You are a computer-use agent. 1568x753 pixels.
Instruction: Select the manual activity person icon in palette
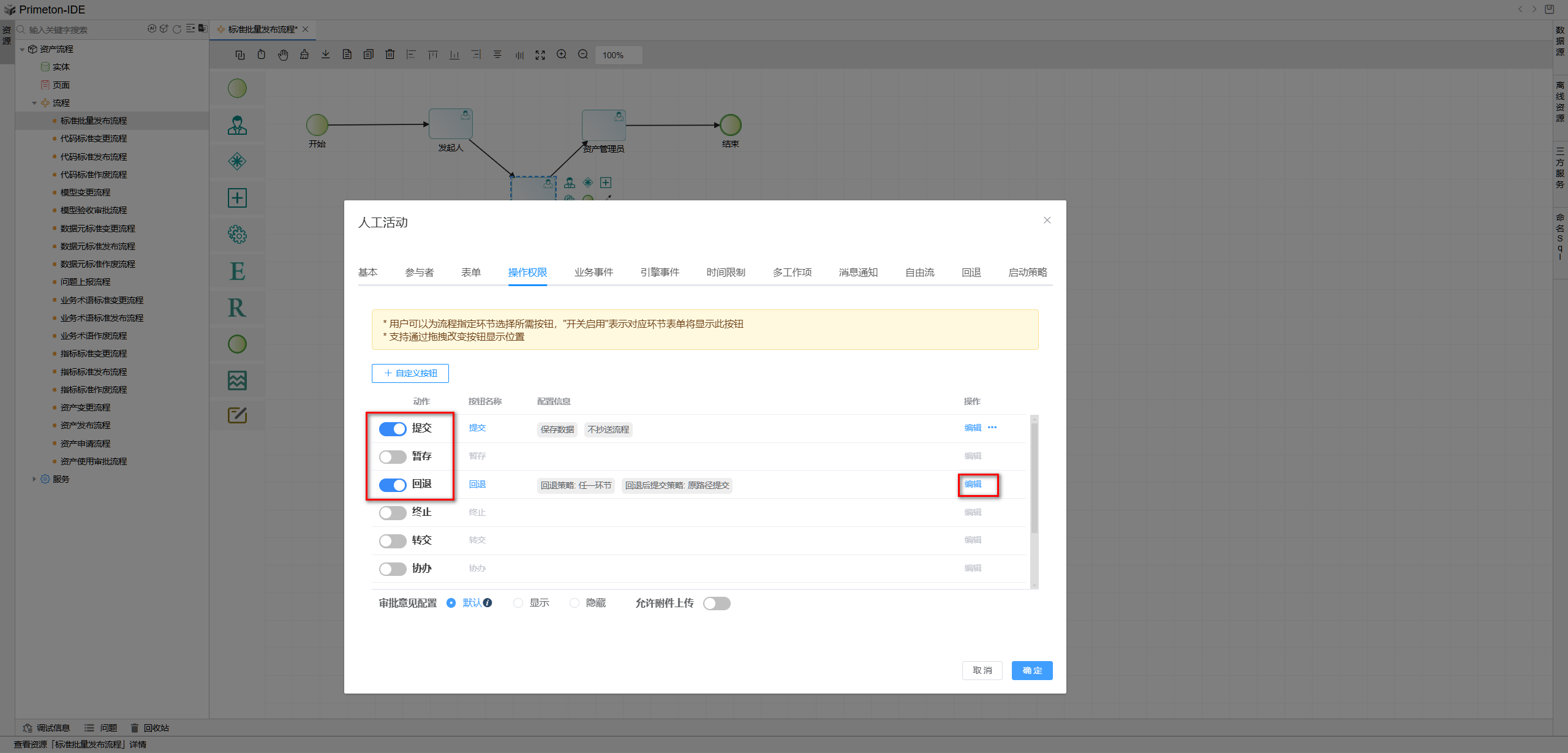(x=237, y=126)
